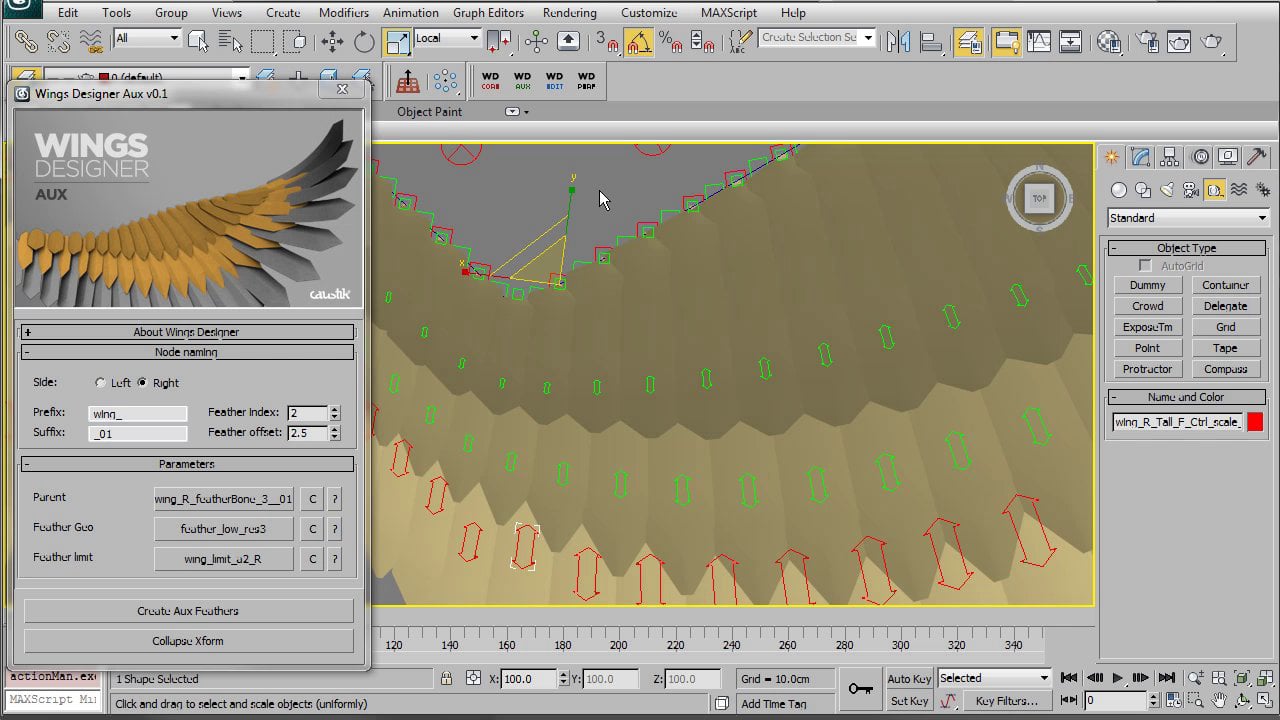Click the Create Aux Feathers button
This screenshot has height=720, width=1280.
(188, 611)
